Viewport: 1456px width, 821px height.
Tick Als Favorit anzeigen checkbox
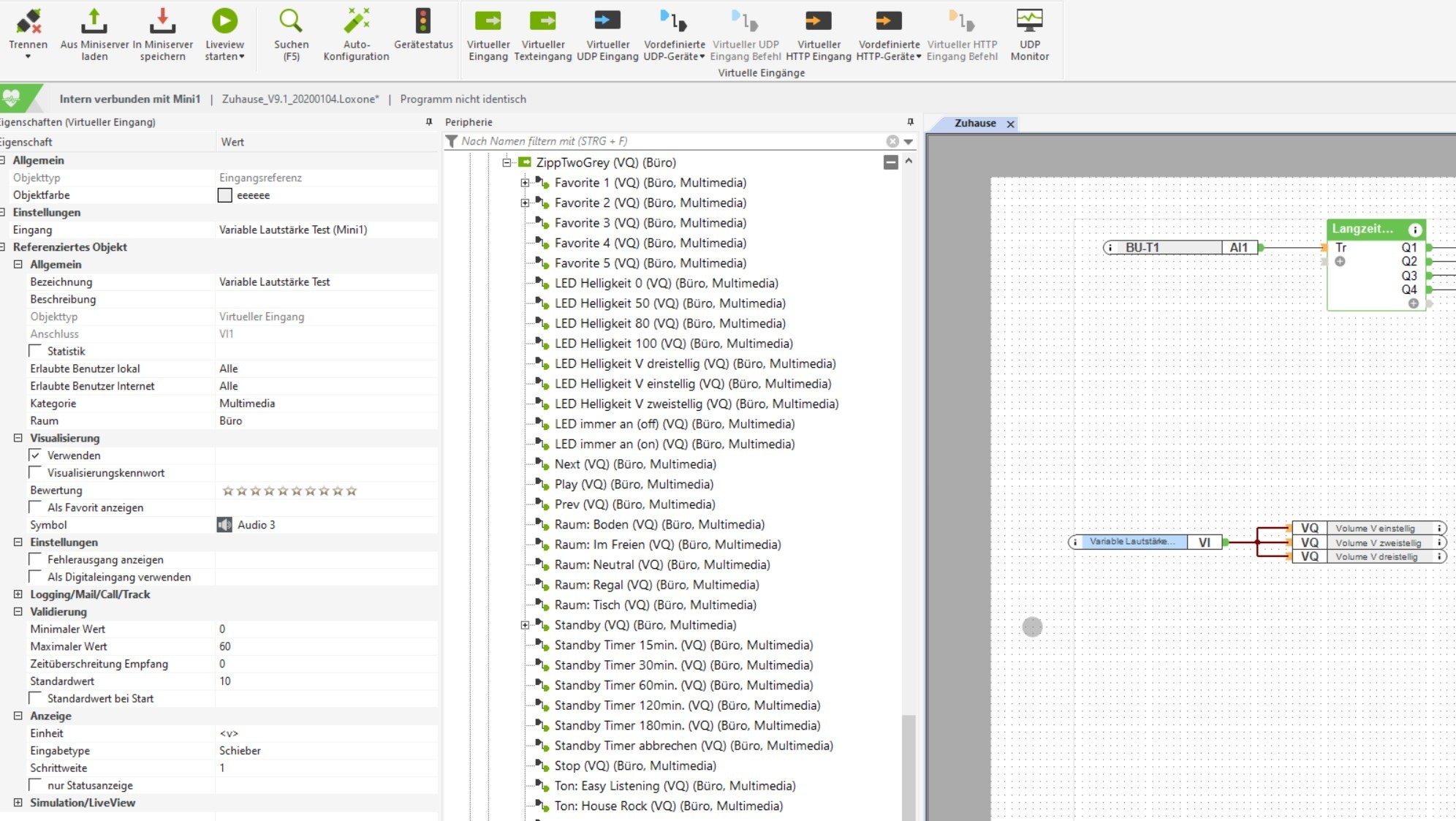coord(35,507)
